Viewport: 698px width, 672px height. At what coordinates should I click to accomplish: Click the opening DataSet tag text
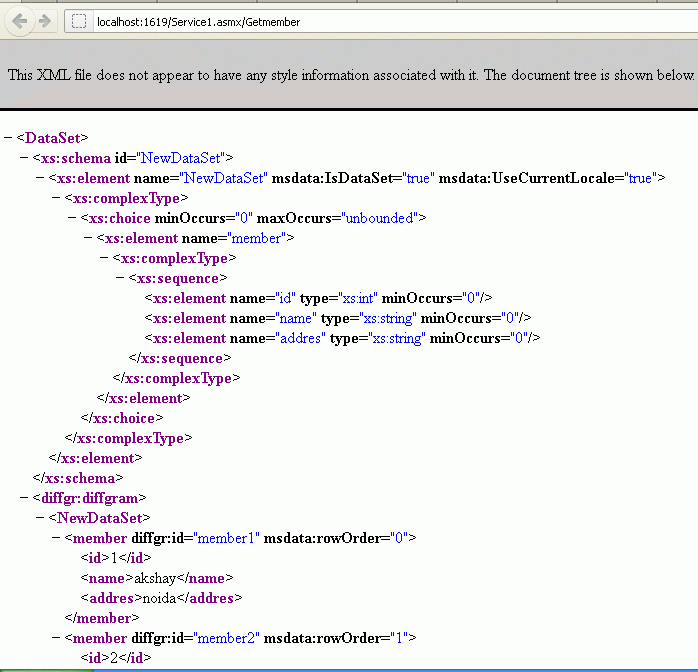[53, 138]
